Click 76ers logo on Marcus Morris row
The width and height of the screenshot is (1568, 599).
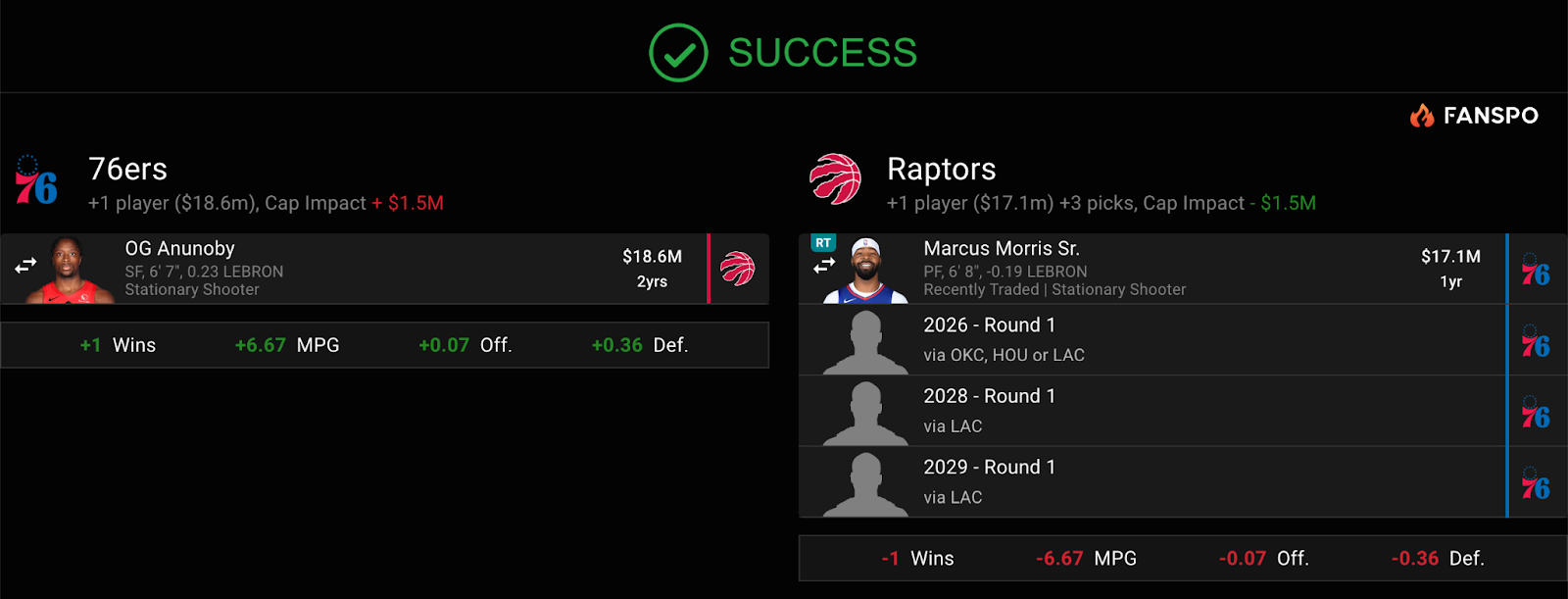pyautogui.click(x=1536, y=270)
